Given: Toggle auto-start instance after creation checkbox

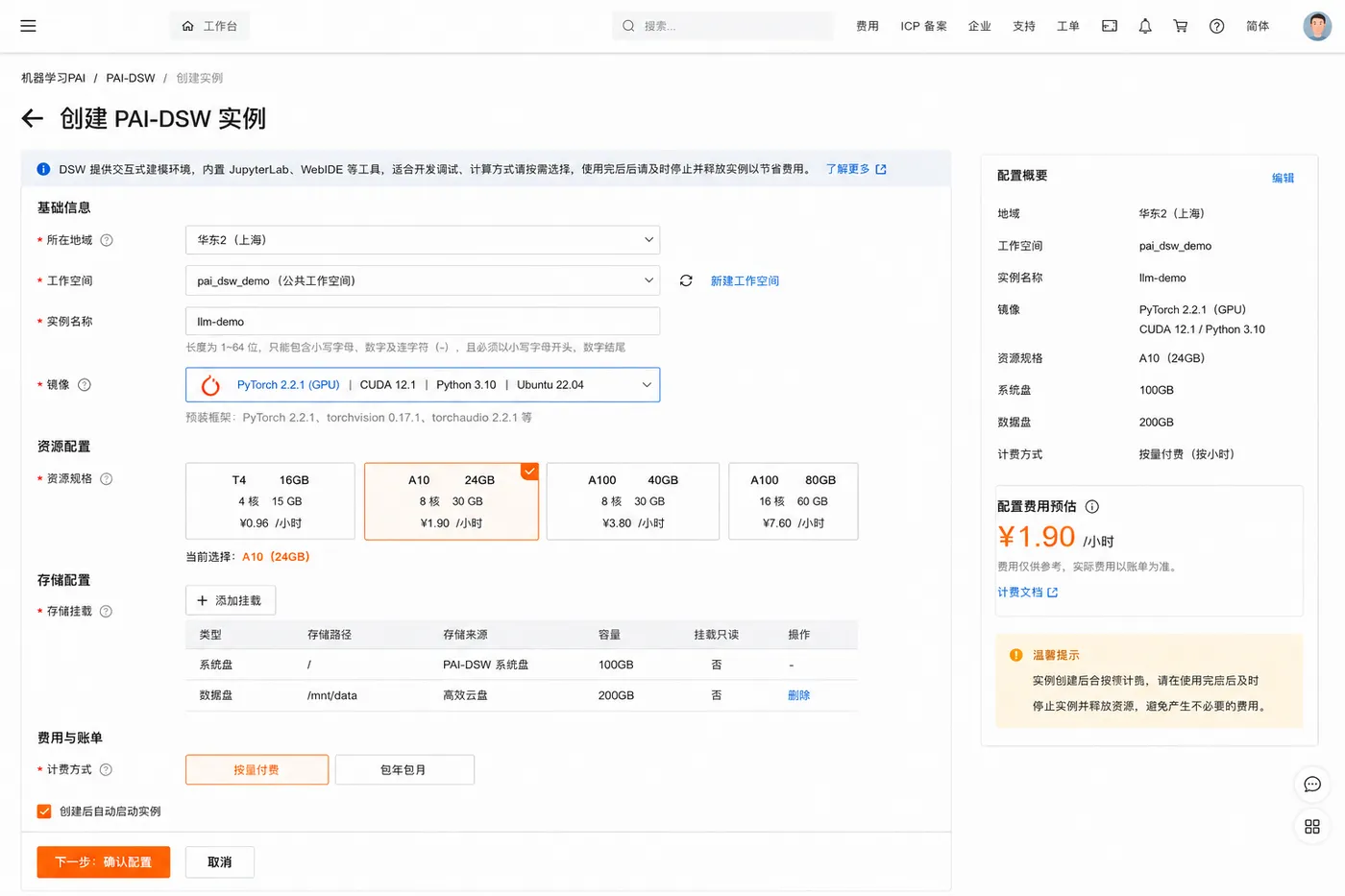Looking at the screenshot, I should pyautogui.click(x=44, y=811).
